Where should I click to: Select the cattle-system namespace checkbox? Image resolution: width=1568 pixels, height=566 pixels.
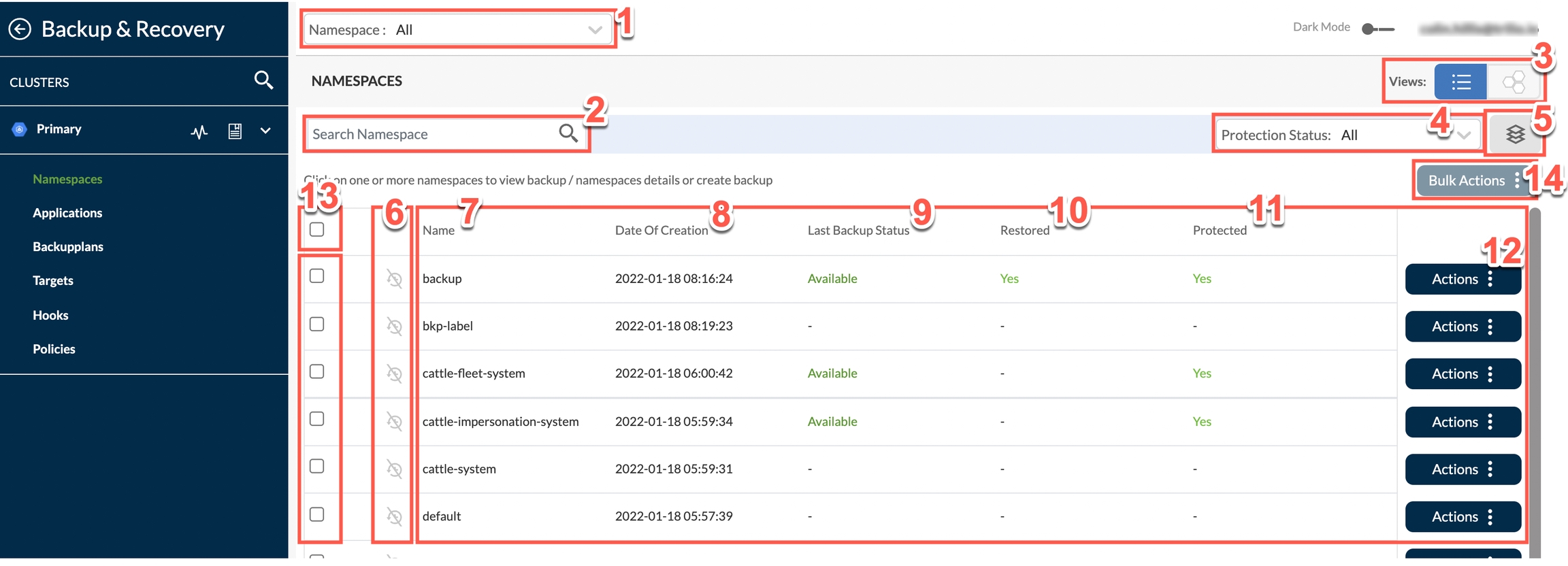tap(316, 467)
